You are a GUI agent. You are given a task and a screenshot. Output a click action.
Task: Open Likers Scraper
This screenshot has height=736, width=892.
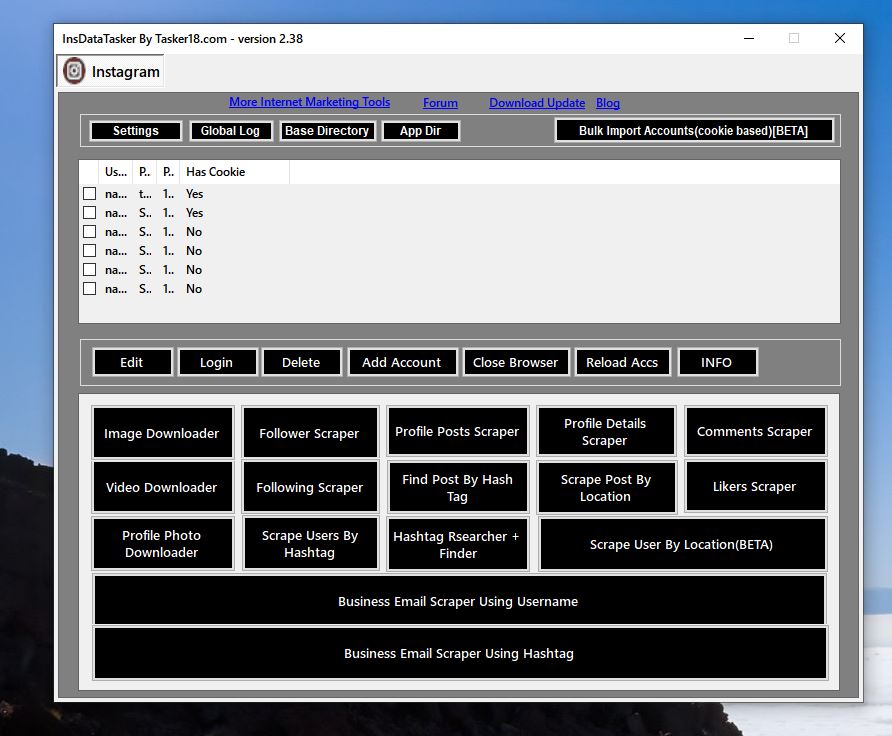(755, 486)
